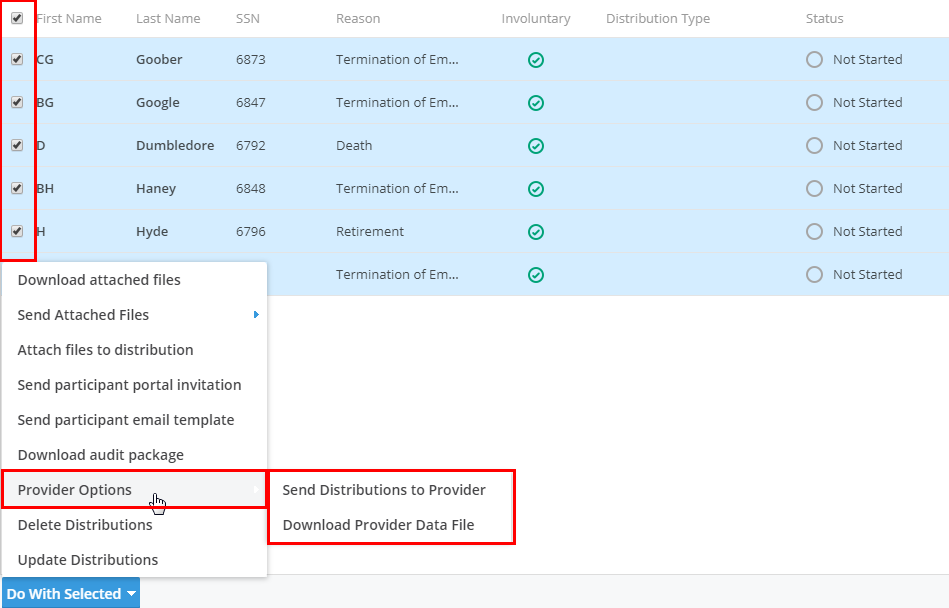Open the Do With Selected dropdown

71,593
